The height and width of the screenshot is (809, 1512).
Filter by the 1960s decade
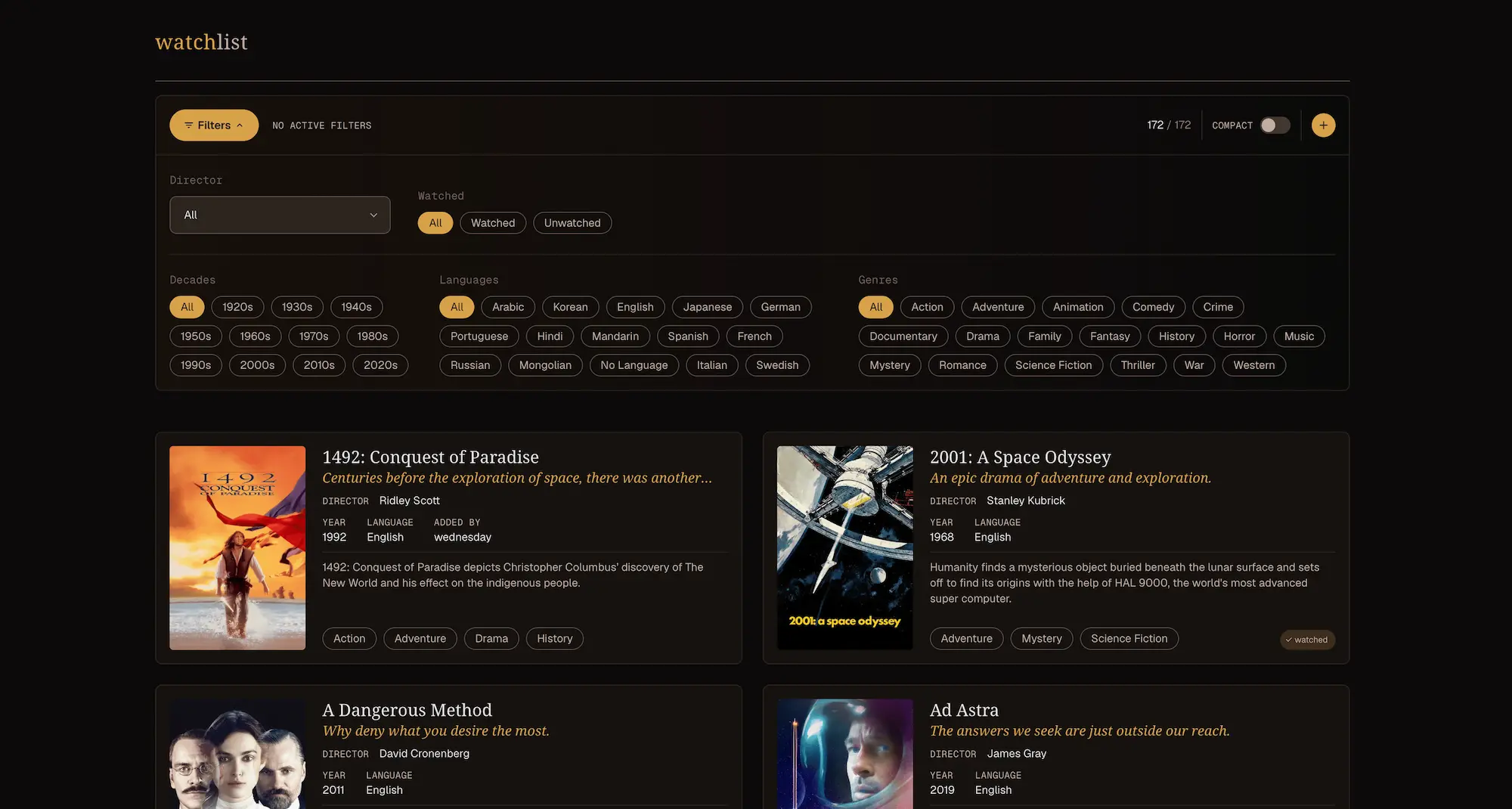tap(255, 336)
